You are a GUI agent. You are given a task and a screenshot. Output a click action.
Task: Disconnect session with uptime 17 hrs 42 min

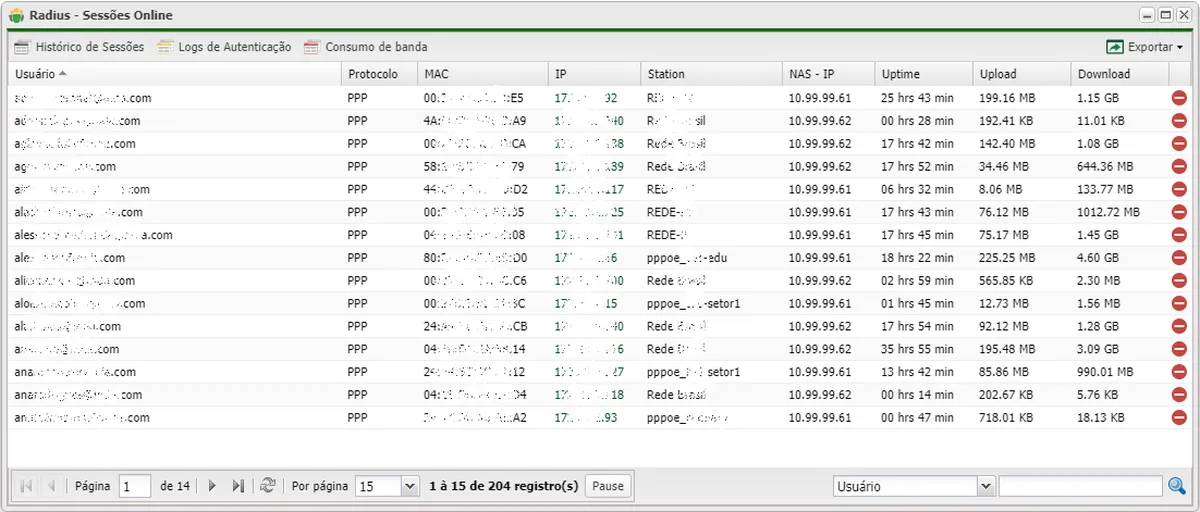(x=1180, y=144)
